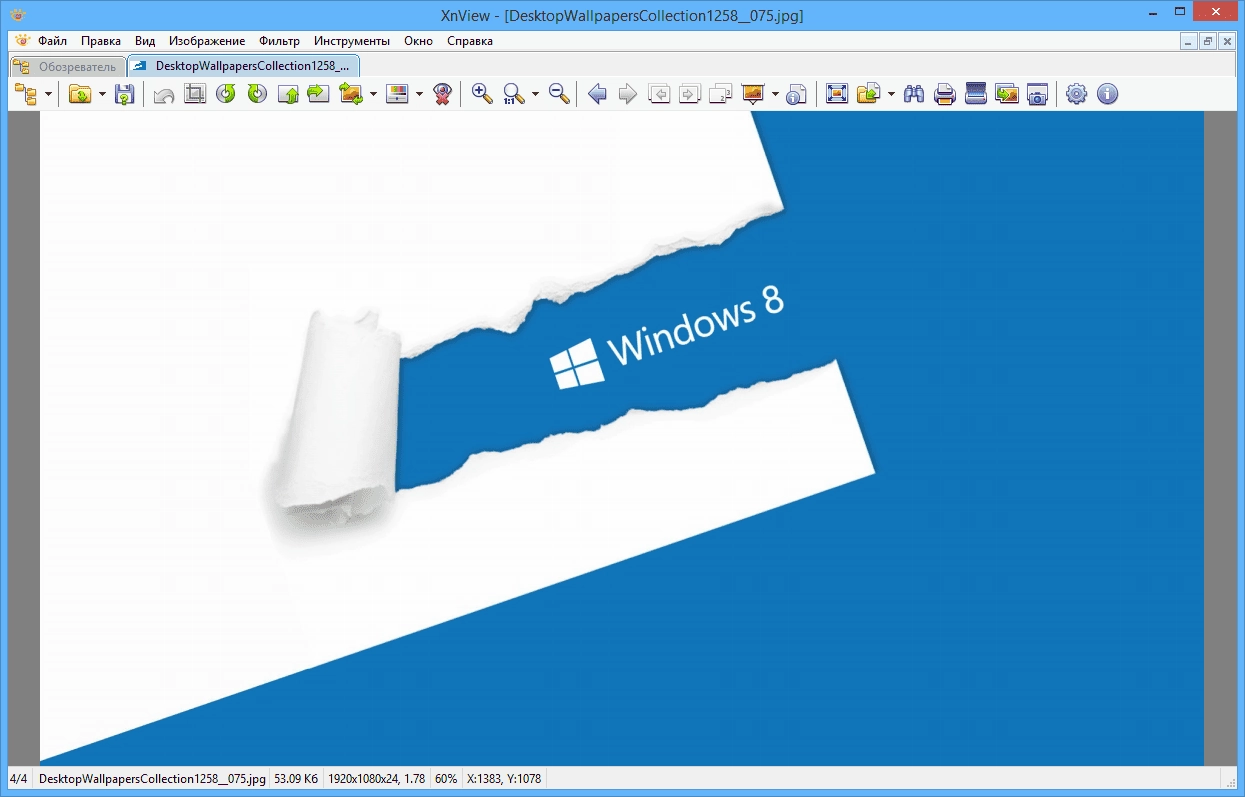
Task: Open the Фильтр menu
Action: click(x=279, y=41)
